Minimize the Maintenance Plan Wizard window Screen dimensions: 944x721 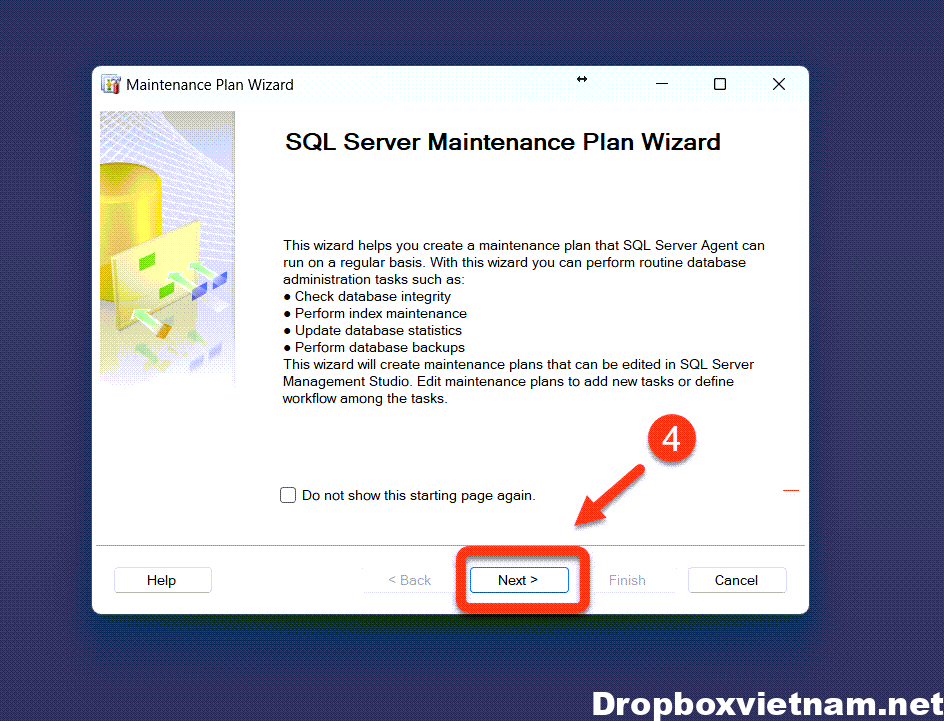click(661, 85)
